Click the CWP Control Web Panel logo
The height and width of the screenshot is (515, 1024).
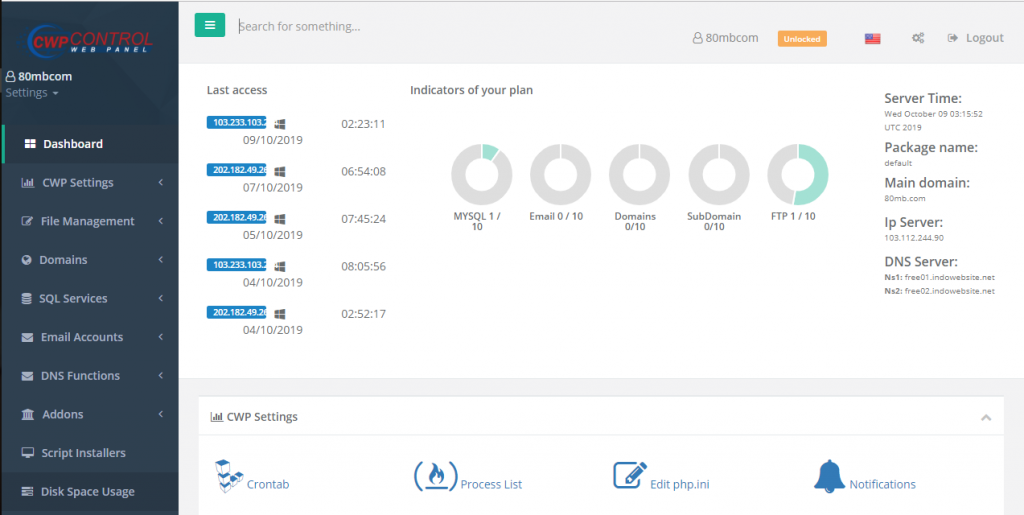tap(89, 40)
